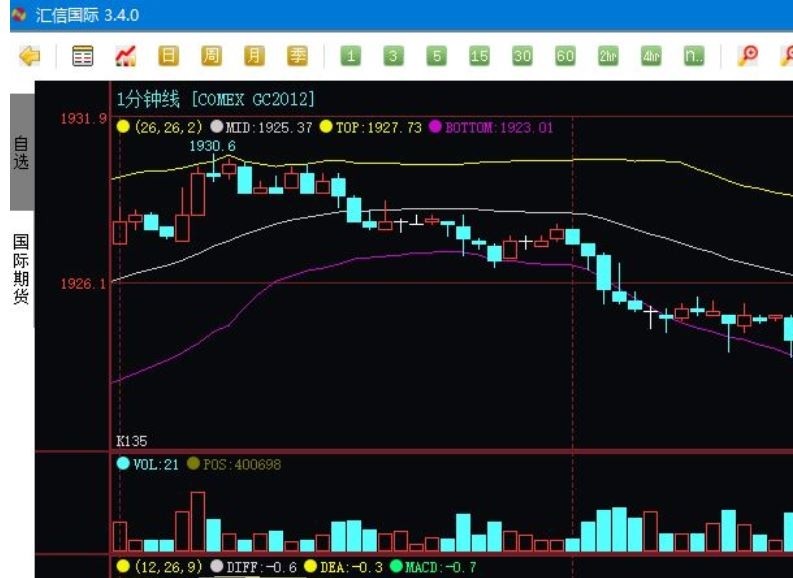Switch to weekly K-line (周) icon
793x578 pixels.
(211, 56)
